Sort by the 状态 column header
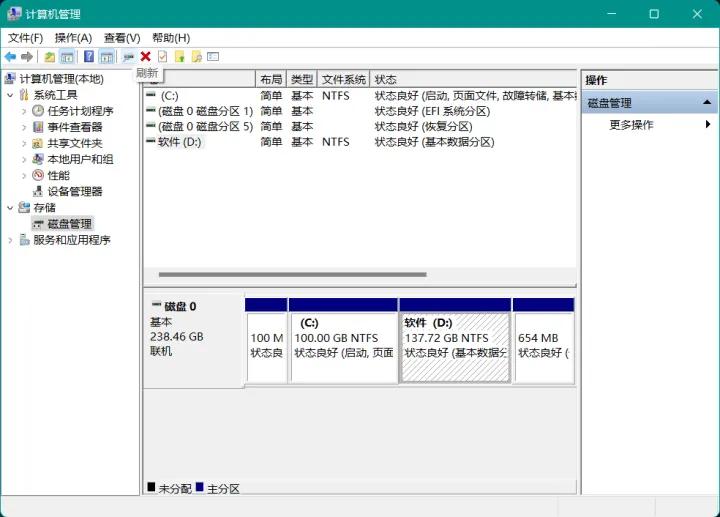 [x=473, y=79]
